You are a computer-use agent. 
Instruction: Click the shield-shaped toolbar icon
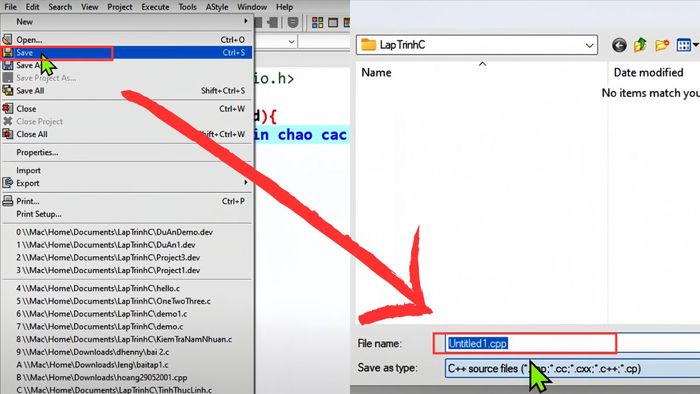293,22
